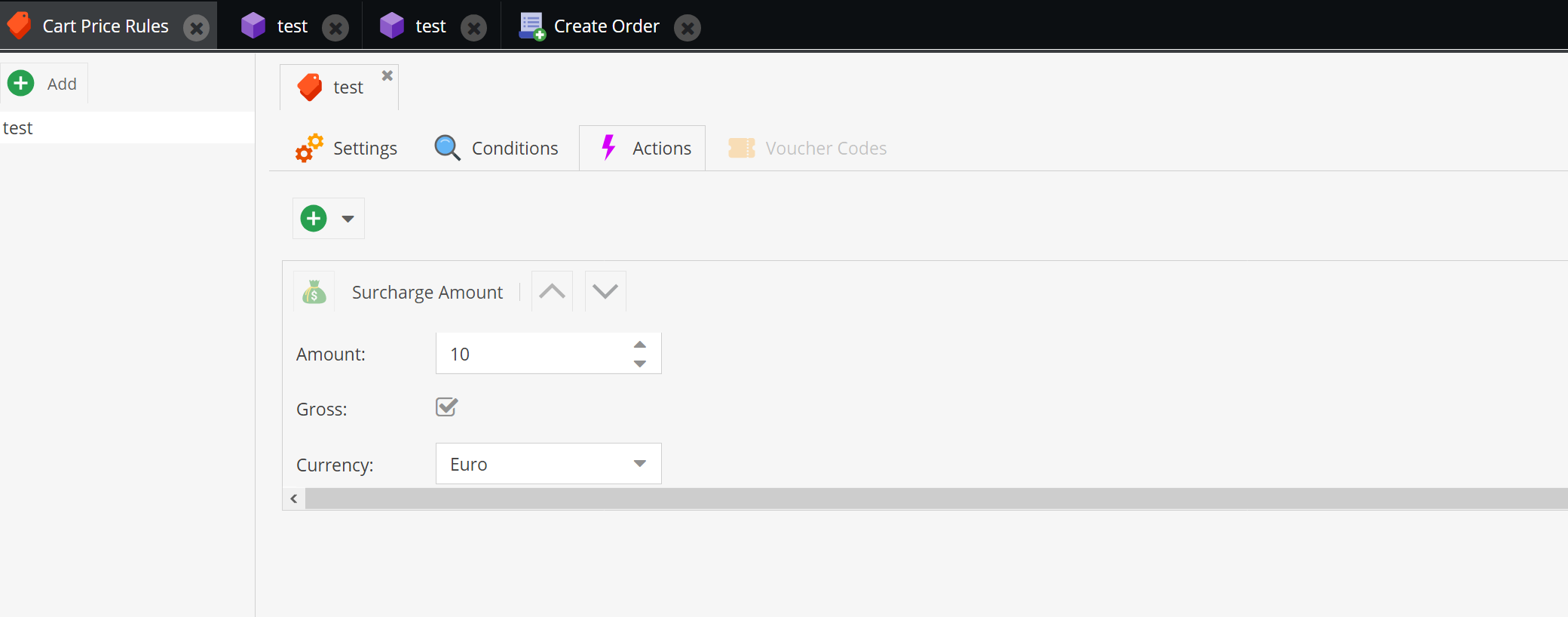Click the green plus icon beside Add
The image size is (1568, 617).
point(21,83)
